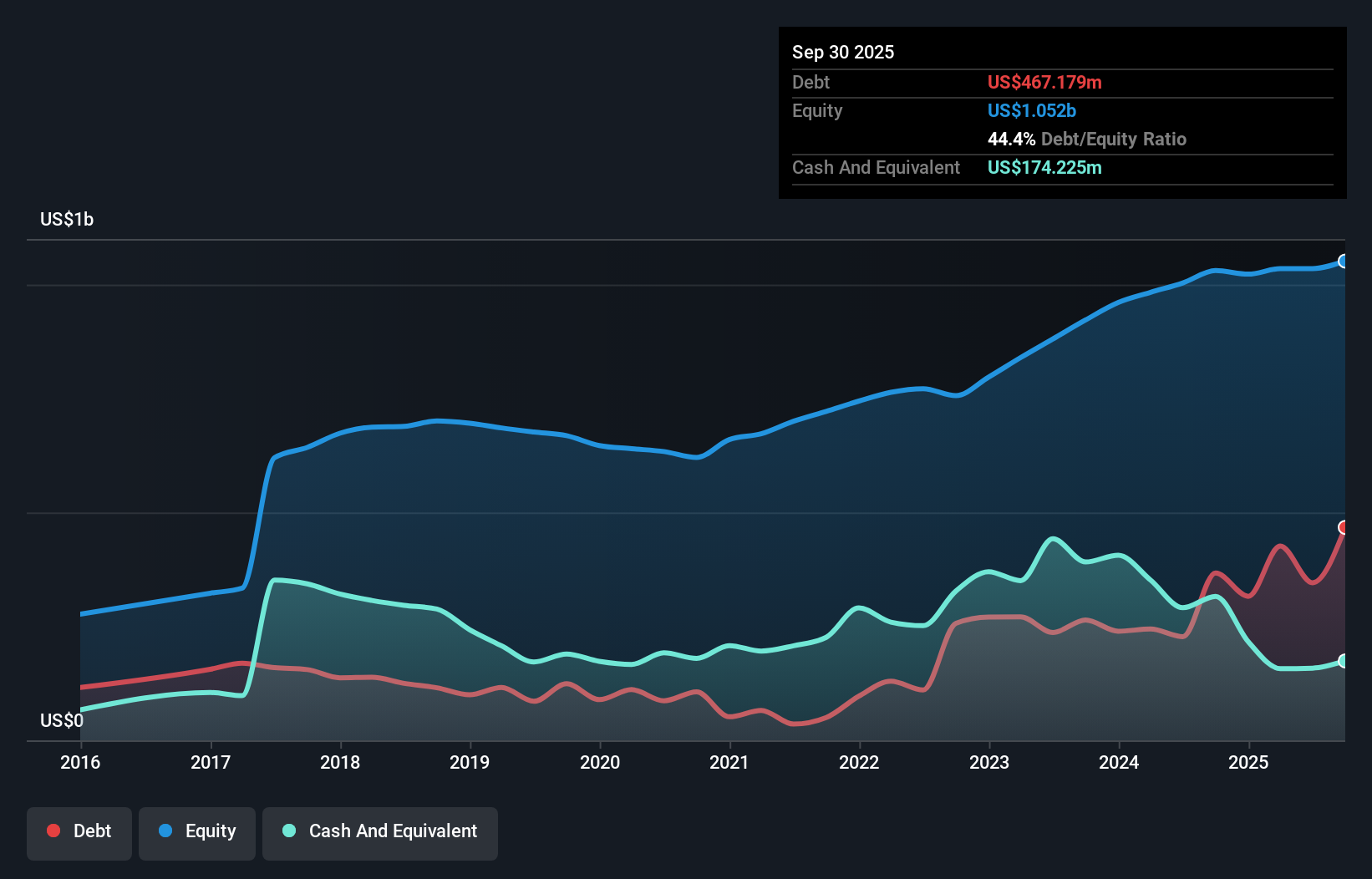The image size is (1372, 879).
Task: Click the 2022 x-axis label
Action: click(859, 762)
